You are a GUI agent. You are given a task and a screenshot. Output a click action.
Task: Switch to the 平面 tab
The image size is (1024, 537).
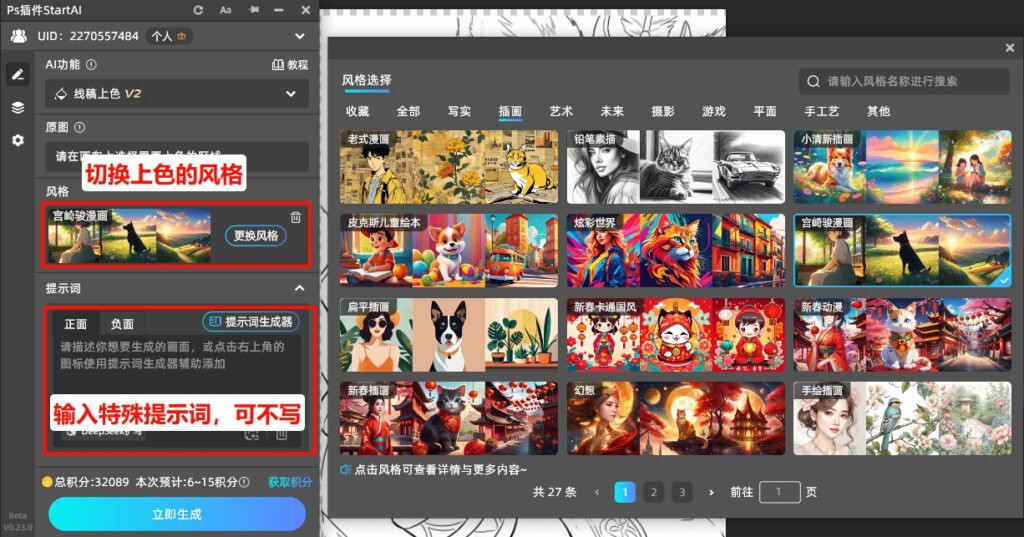[x=765, y=111]
